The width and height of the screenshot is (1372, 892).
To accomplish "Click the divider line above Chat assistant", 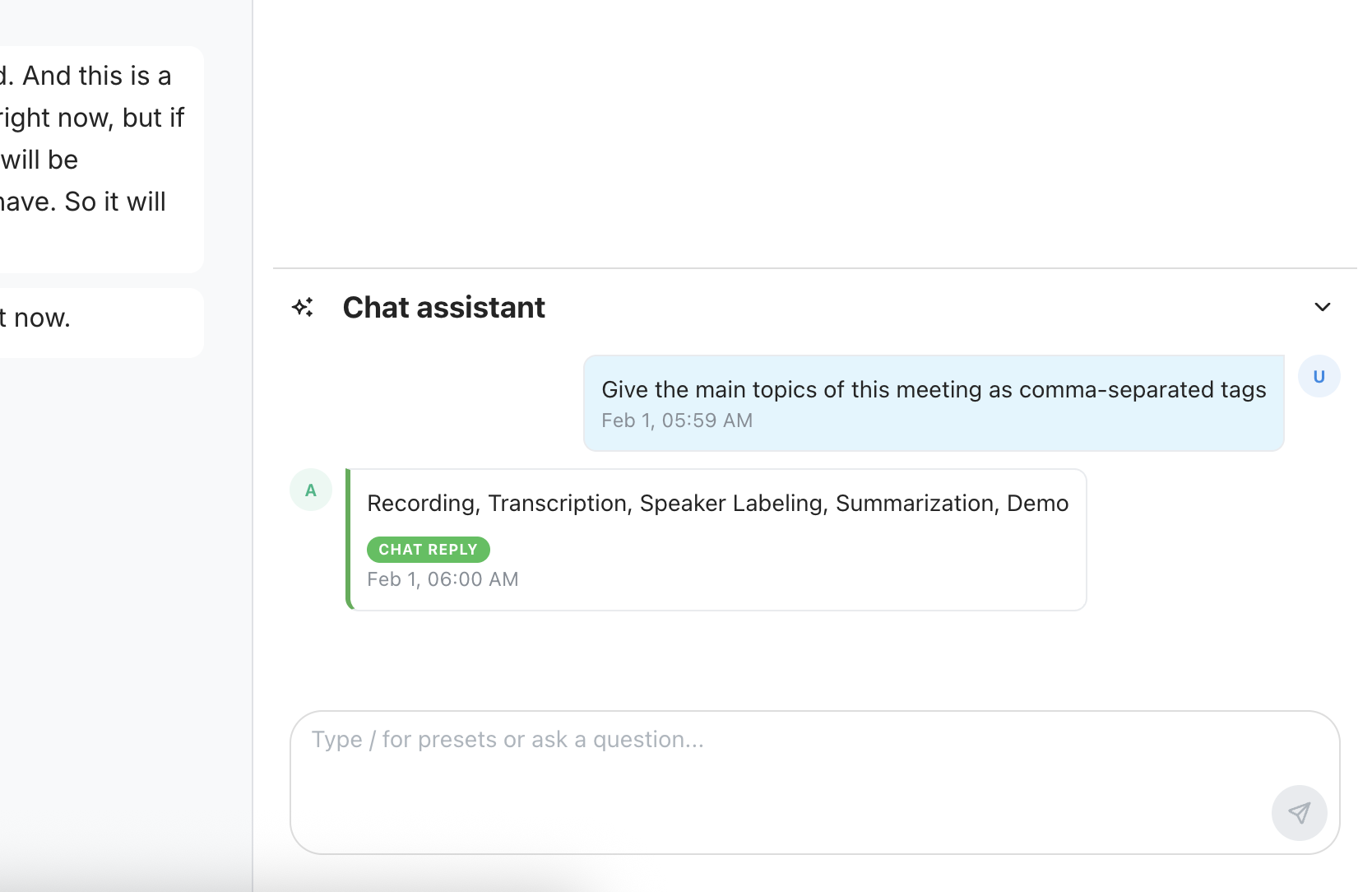I will point(814,268).
